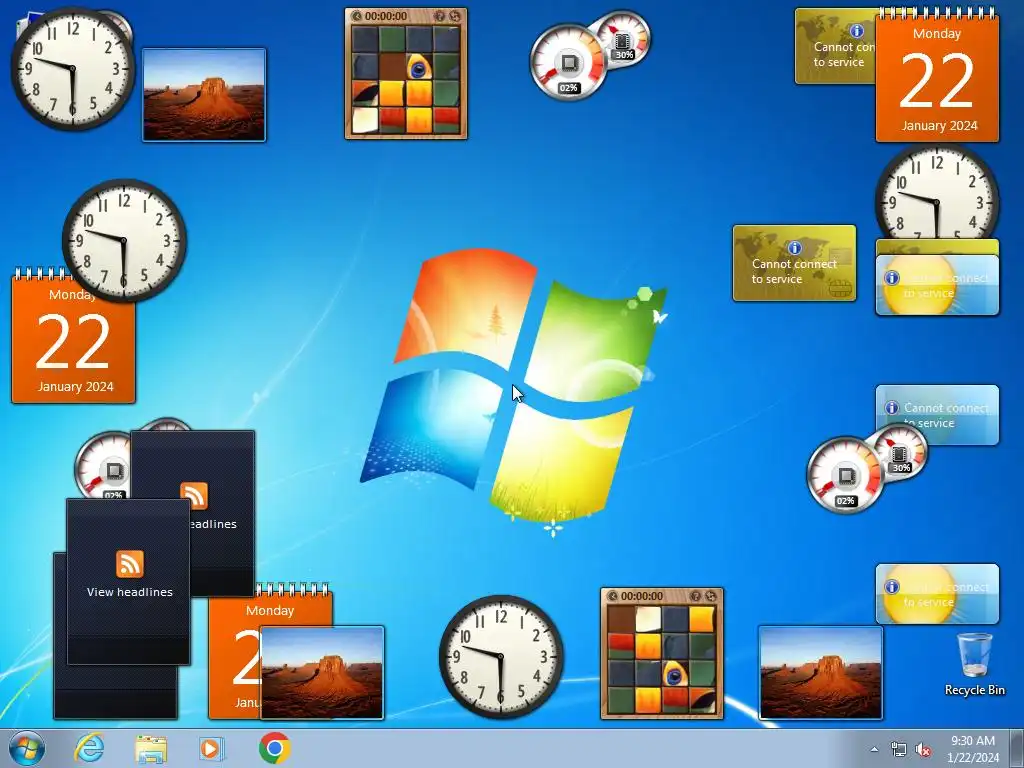Slide the white tile in the lower puzzle's top row
Image resolution: width=1024 pixels, height=768 pixels.
coord(648,620)
